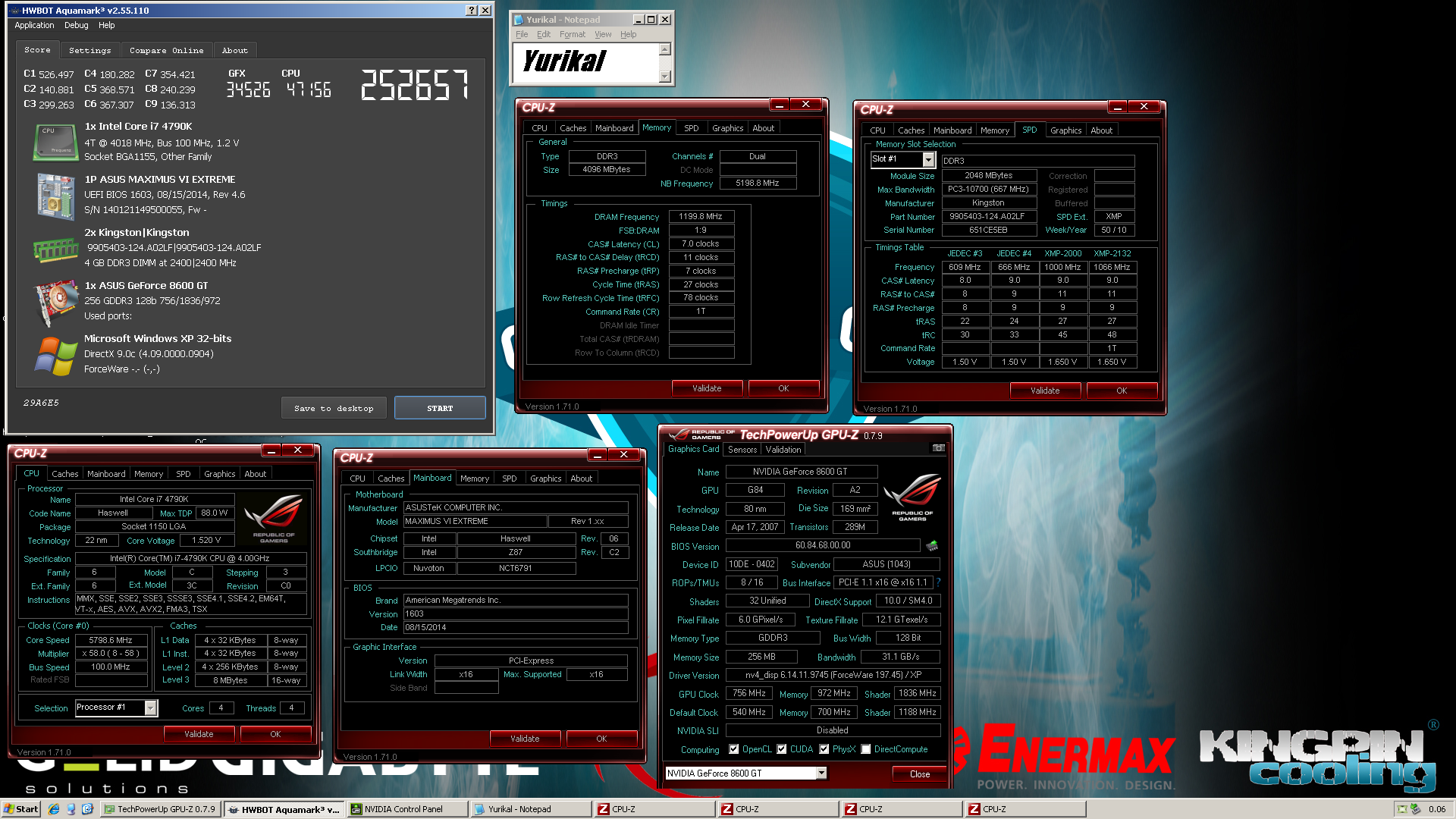This screenshot has height=819, width=1456.
Task: Open the Application menu in HWBOT Aquamark
Action: click(x=34, y=25)
